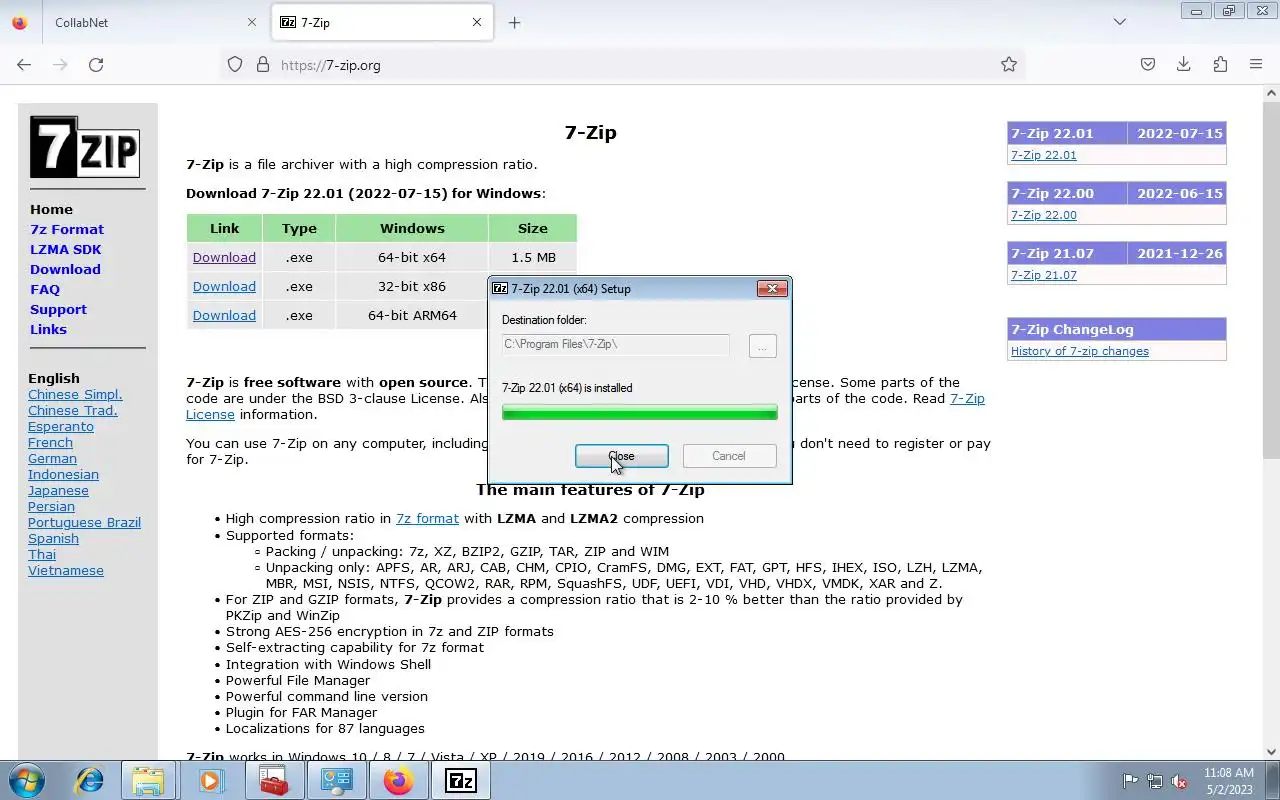The image size is (1280, 800).
Task: Open a new tab with plus icon
Action: [514, 22]
